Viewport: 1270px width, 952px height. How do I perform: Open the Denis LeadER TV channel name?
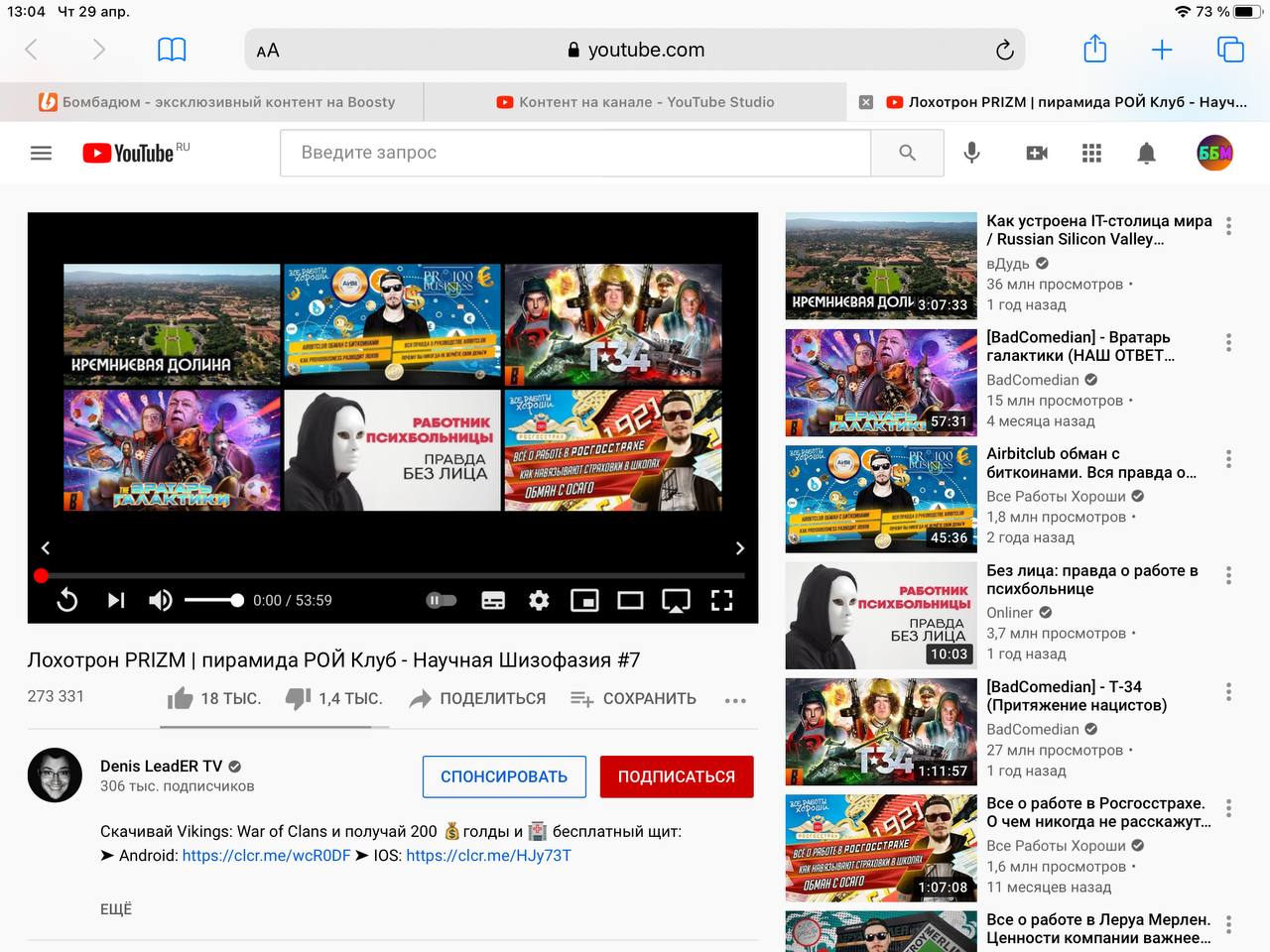(161, 766)
